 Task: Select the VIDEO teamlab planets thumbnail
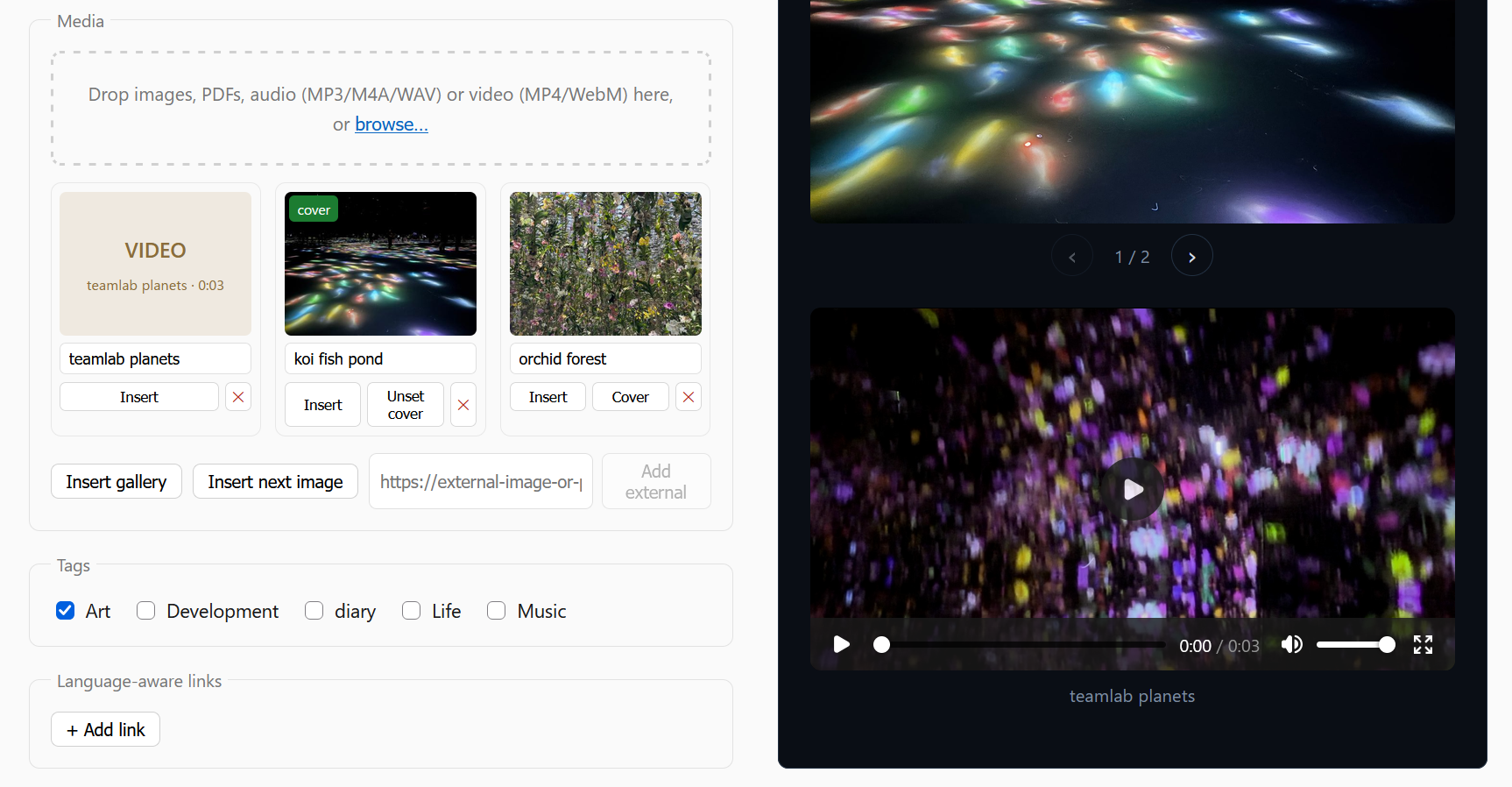[155, 264]
